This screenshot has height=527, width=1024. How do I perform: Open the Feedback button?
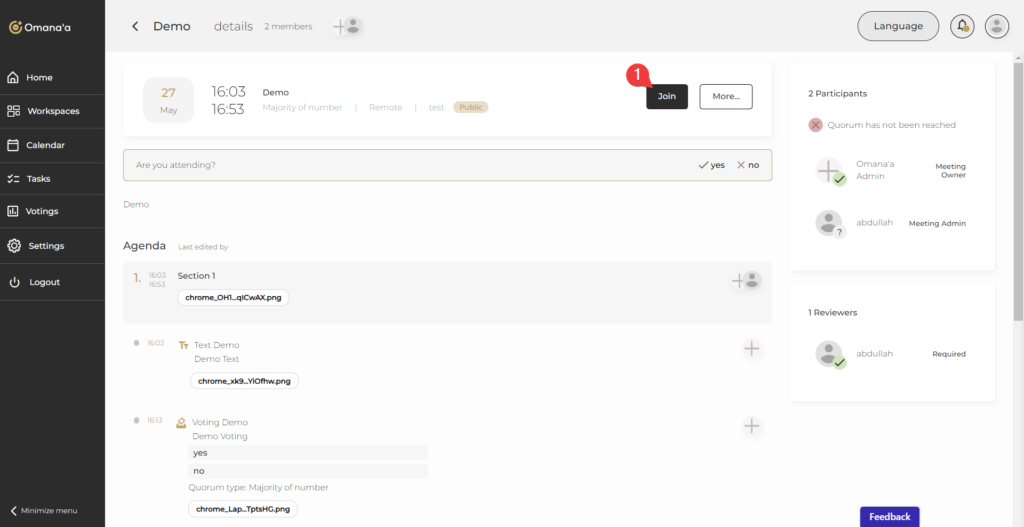coord(889,517)
